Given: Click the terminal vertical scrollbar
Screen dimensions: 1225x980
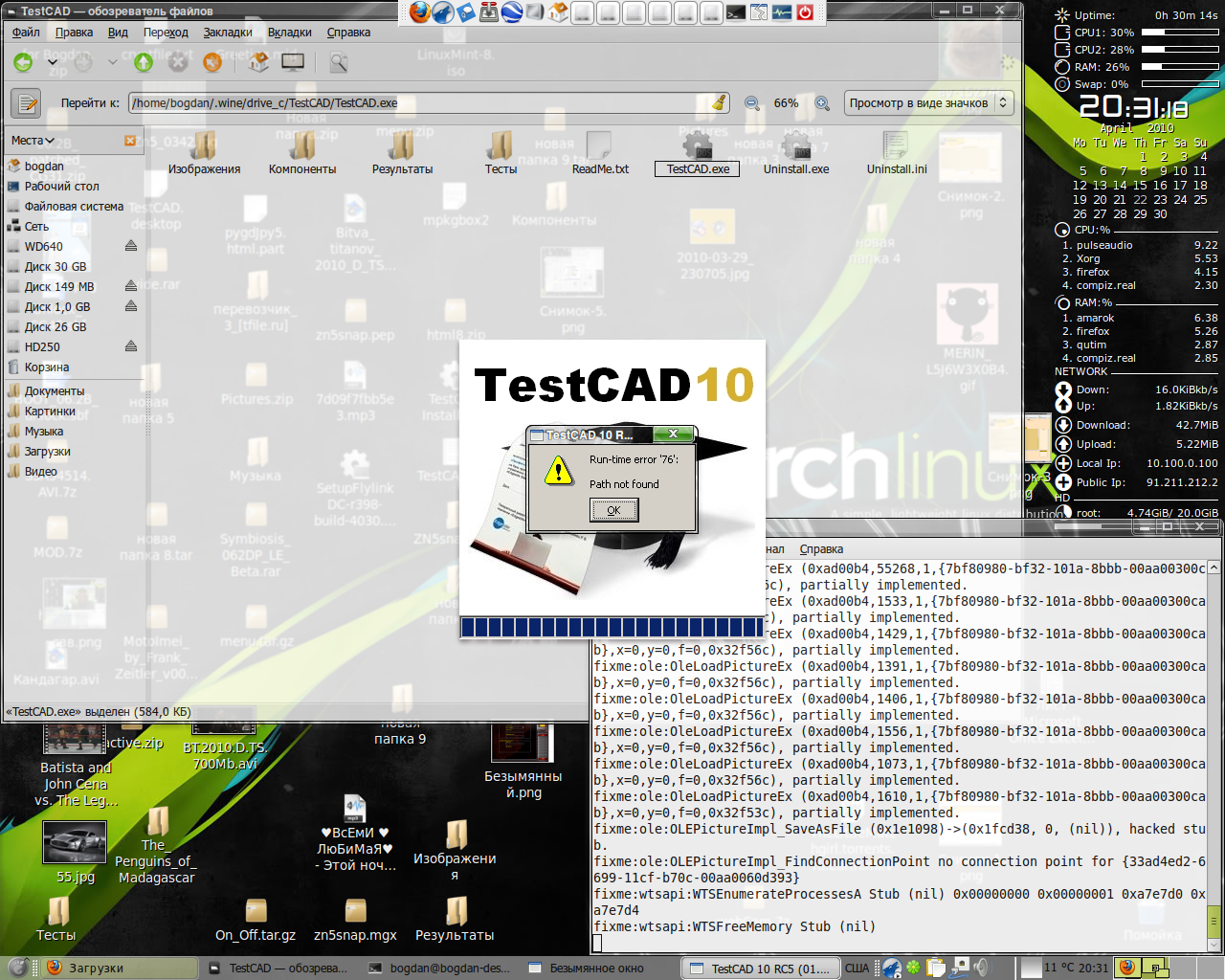Looking at the screenshot, I should coord(1214,756).
